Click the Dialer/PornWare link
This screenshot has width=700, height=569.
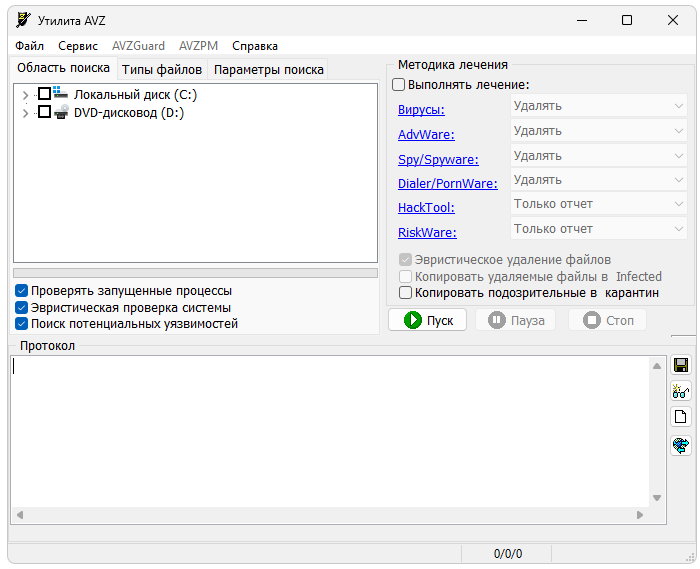pos(448,184)
